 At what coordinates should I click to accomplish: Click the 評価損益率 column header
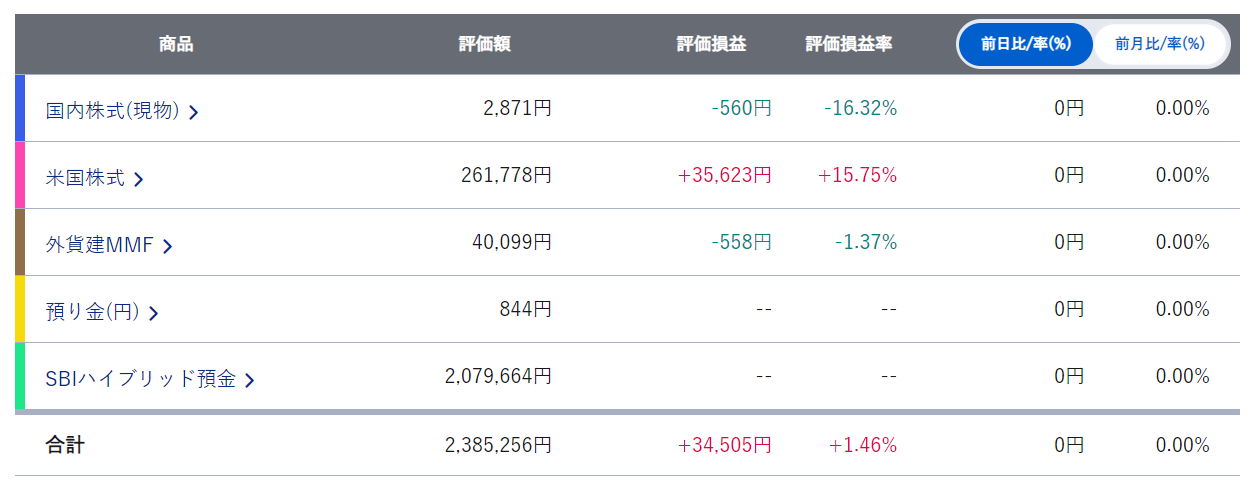pos(849,44)
